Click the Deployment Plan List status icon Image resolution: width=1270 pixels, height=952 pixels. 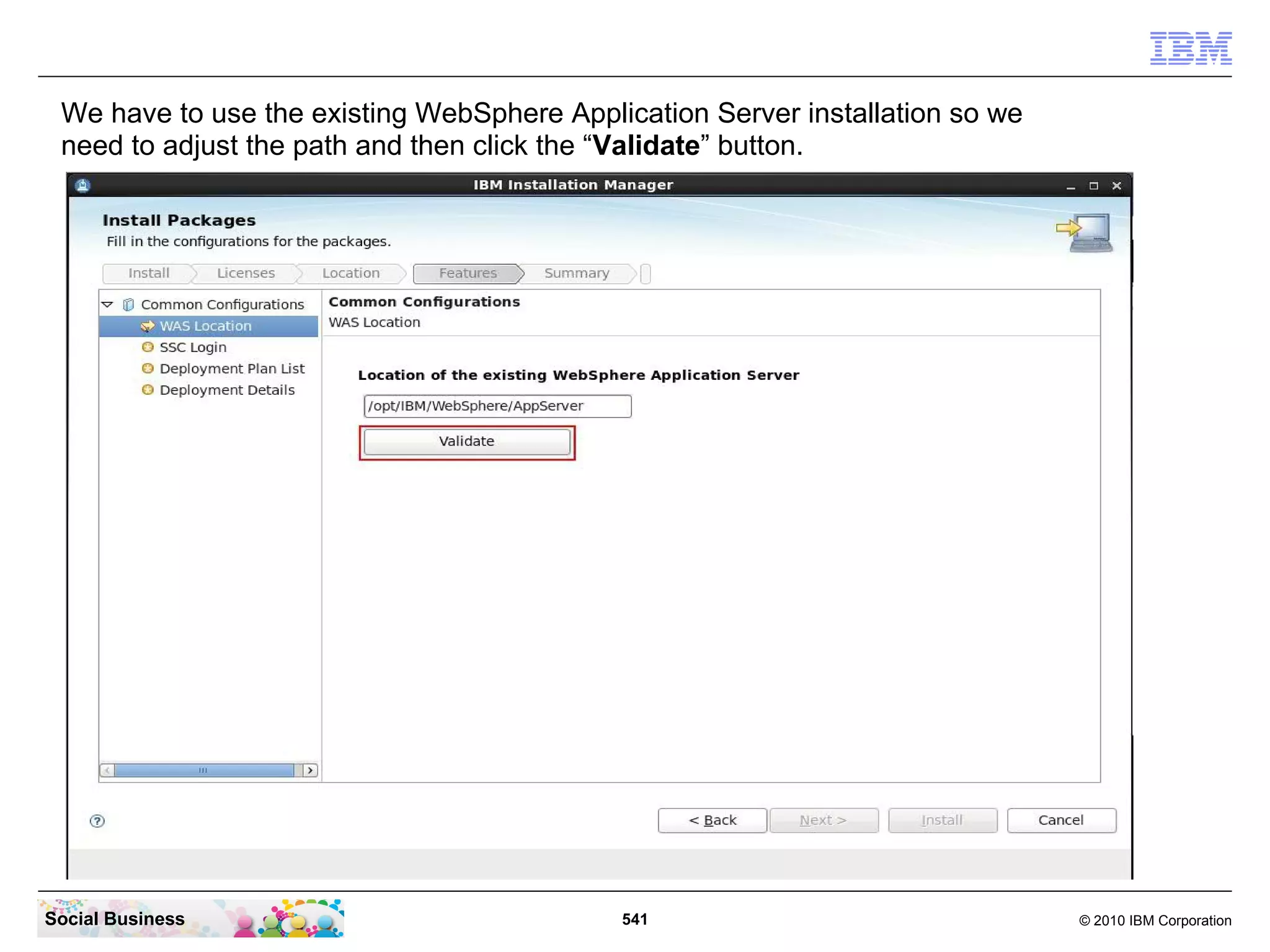coord(148,369)
